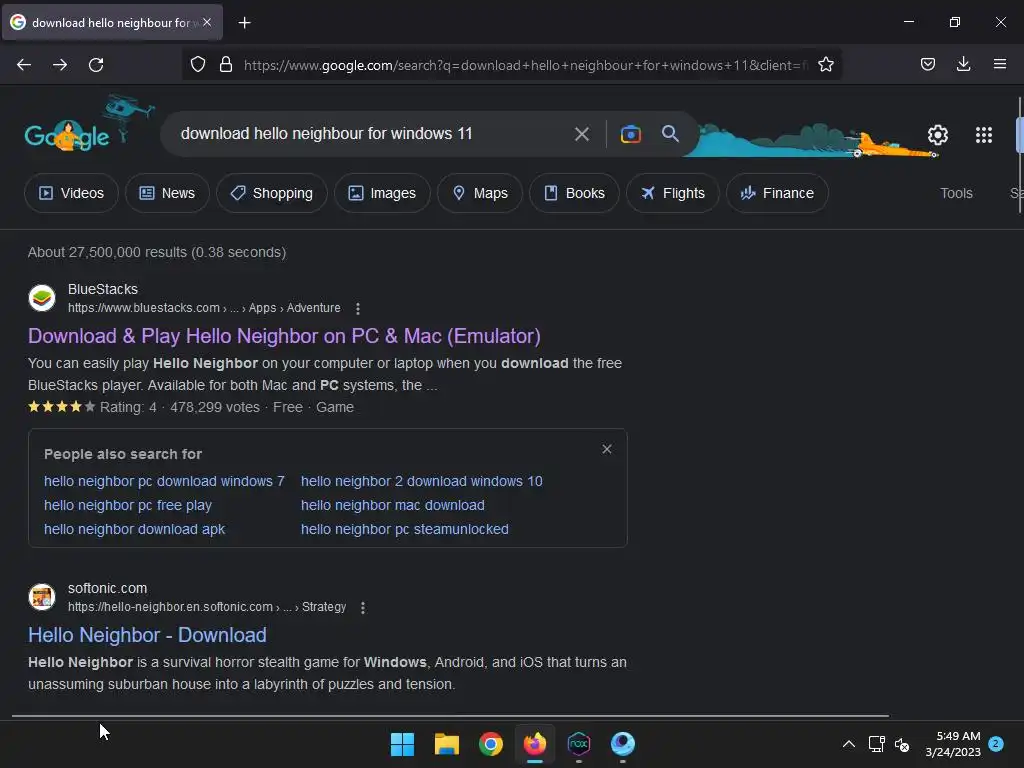
Task: Open Nox player from taskbar
Action: [x=579, y=744]
